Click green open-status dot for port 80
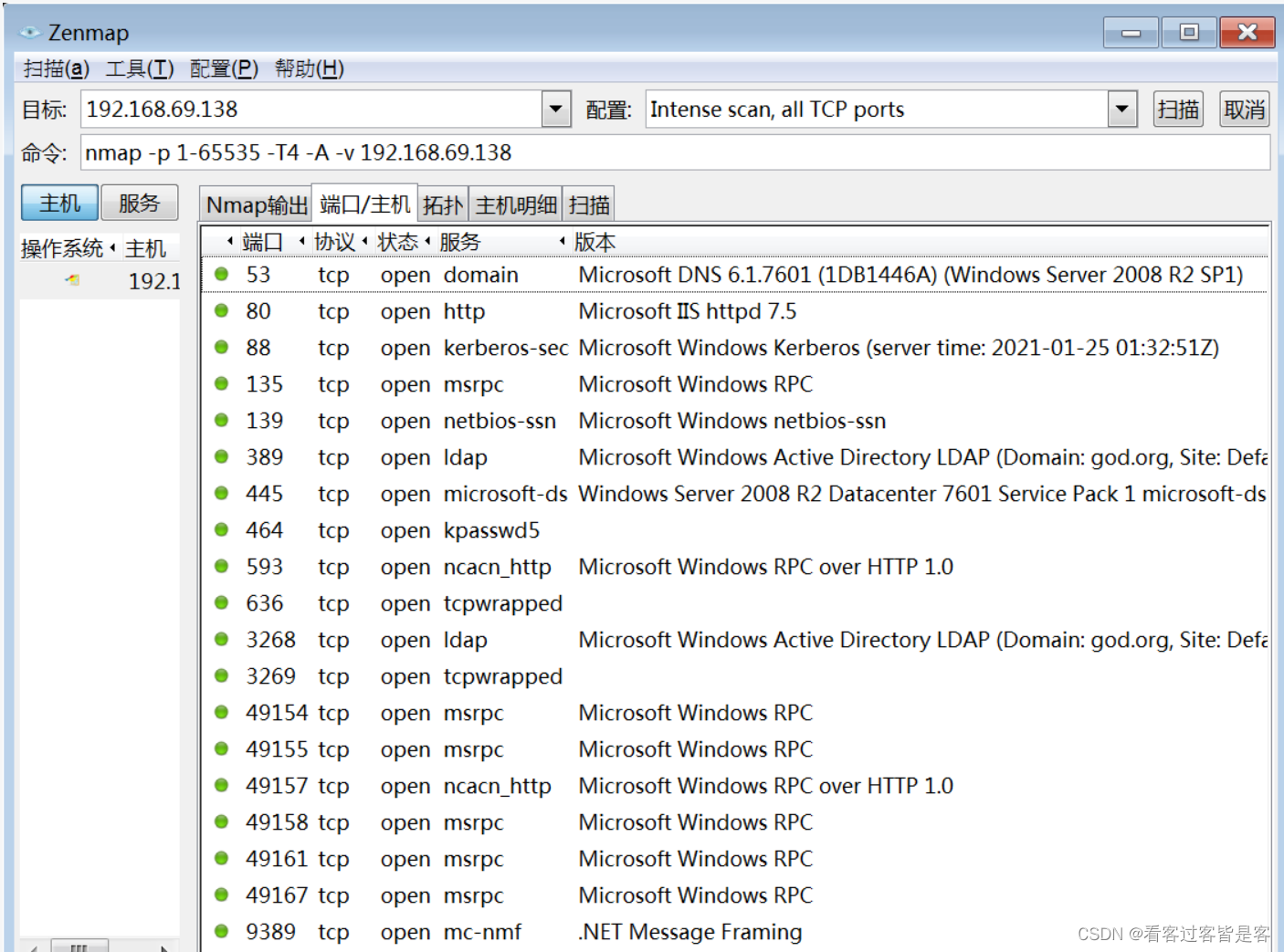This screenshot has width=1284, height=952. click(x=221, y=310)
